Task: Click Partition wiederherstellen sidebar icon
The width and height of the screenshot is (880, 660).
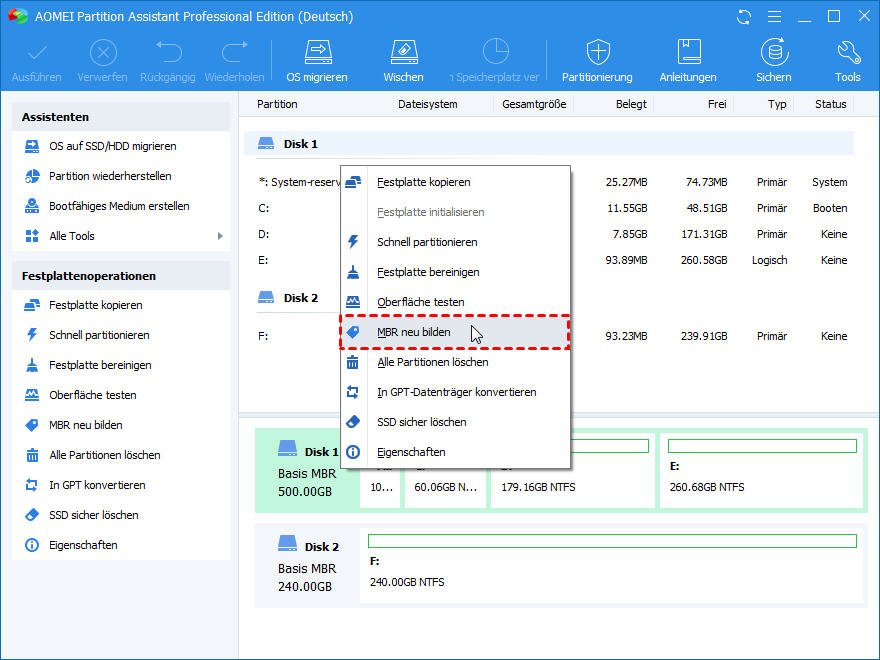Action: tap(32, 176)
